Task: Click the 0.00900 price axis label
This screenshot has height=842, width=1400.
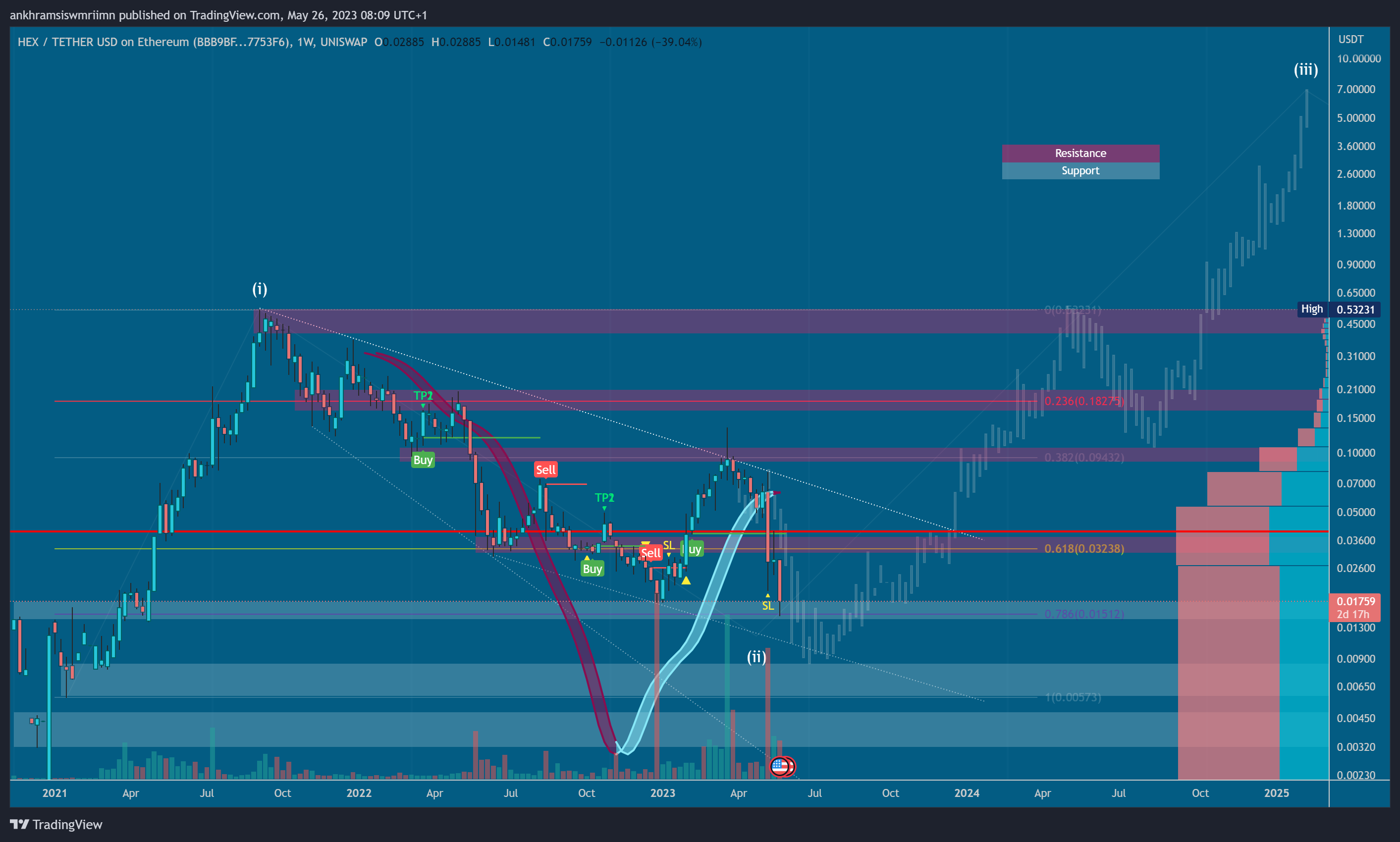Action: 1356,659
